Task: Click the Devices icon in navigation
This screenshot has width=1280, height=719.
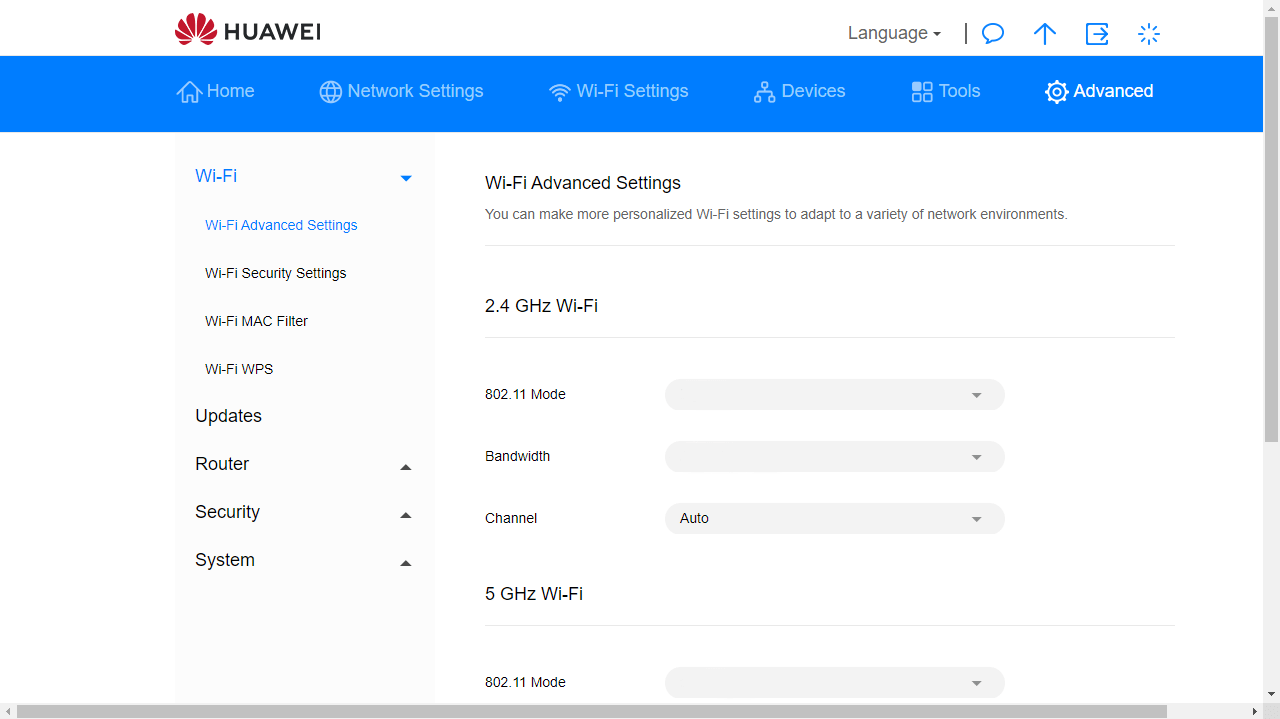Action: coord(765,91)
